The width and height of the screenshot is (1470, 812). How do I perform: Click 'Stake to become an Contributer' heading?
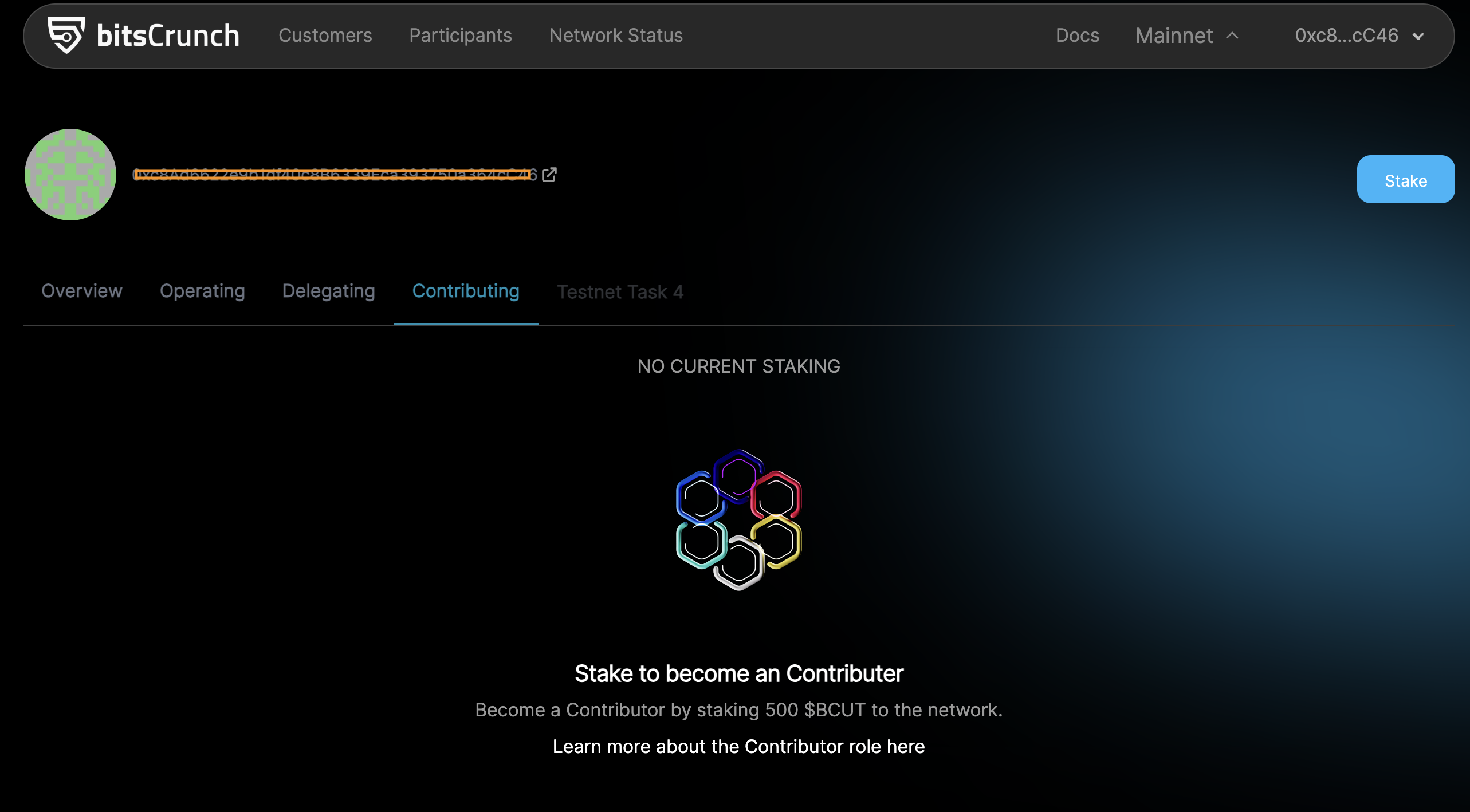pyautogui.click(x=738, y=673)
